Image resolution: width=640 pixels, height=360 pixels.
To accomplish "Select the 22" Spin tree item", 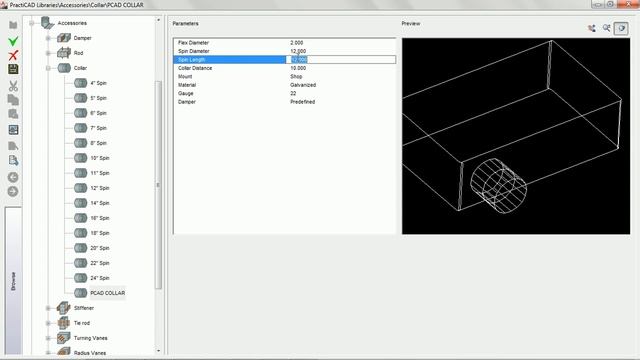I will coord(100,263).
